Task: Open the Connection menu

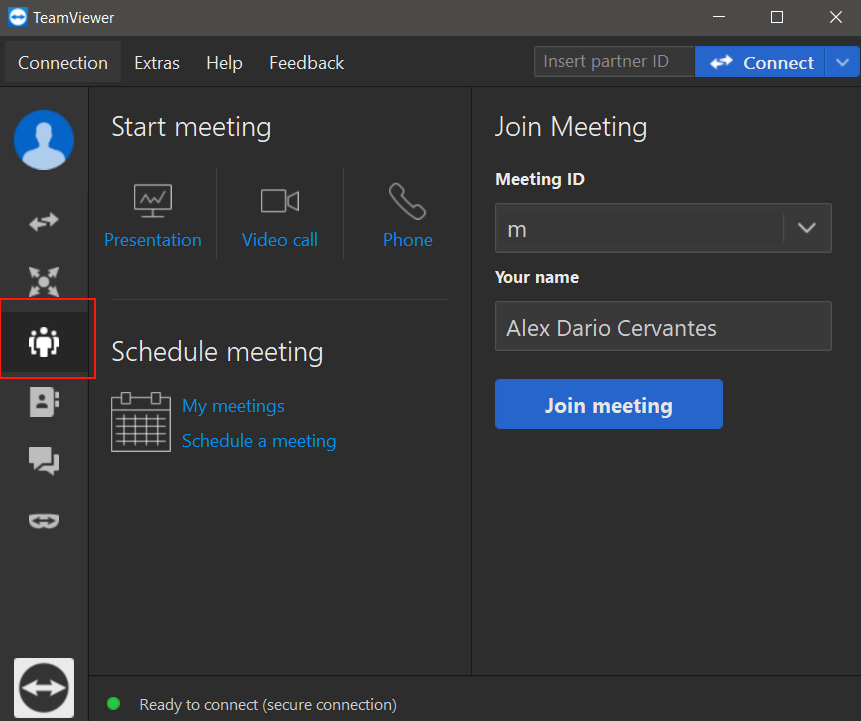Action: pyautogui.click(x=63, y=62)
